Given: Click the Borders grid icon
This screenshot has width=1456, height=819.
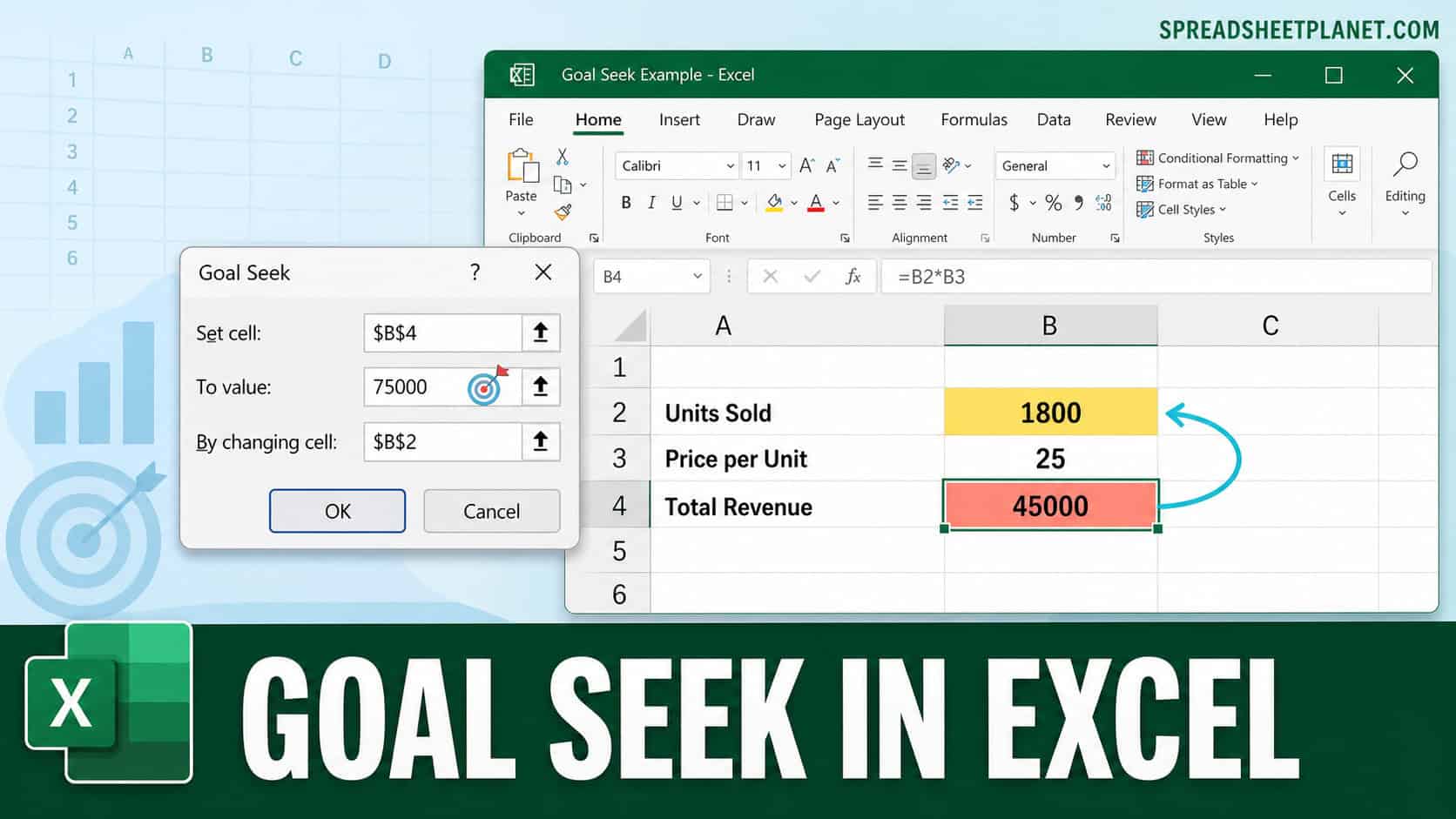Looking at the screenshot, I should point(725,203).
